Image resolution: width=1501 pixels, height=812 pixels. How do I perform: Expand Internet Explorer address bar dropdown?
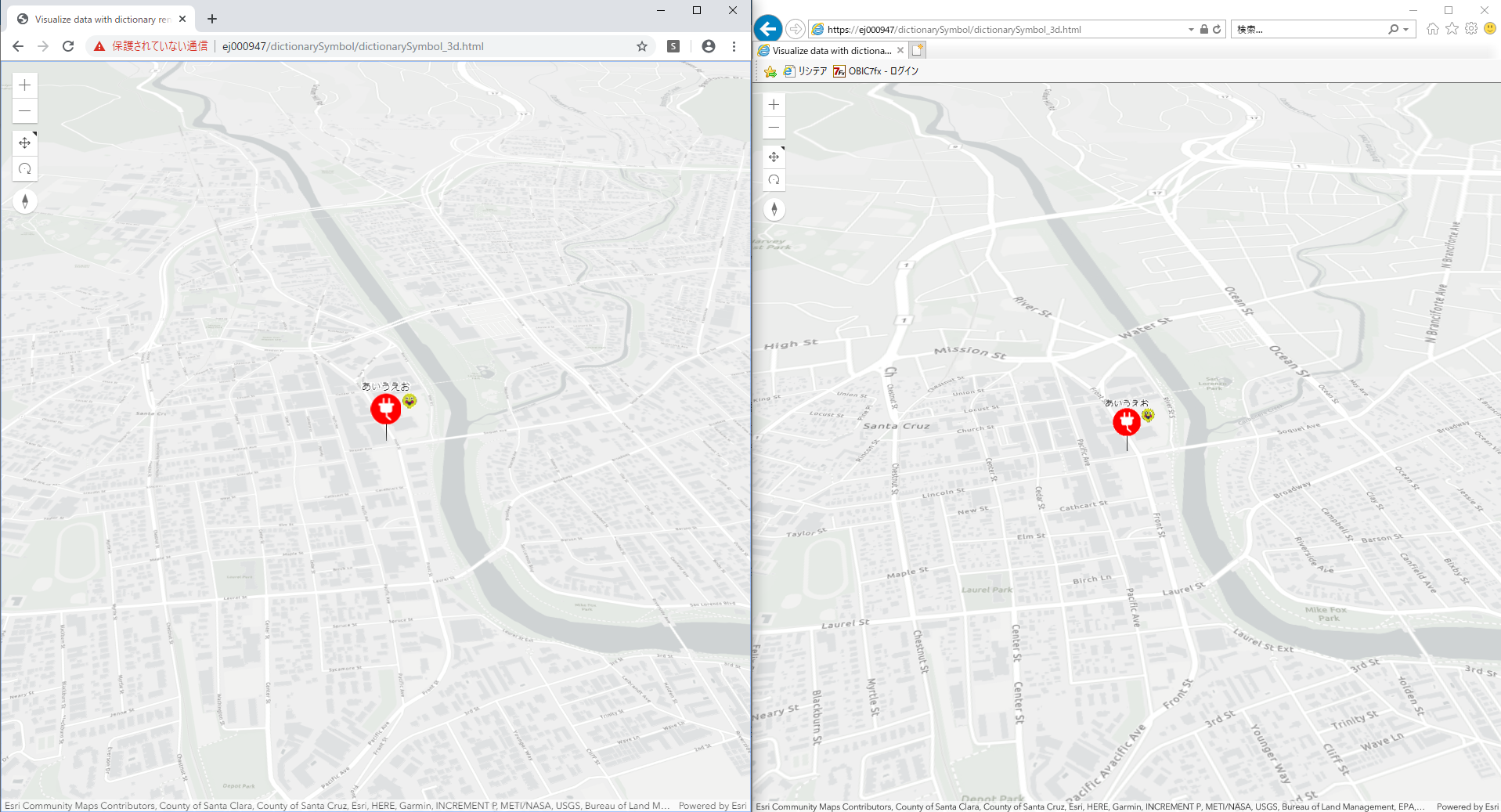click(x=1191, y=30)
